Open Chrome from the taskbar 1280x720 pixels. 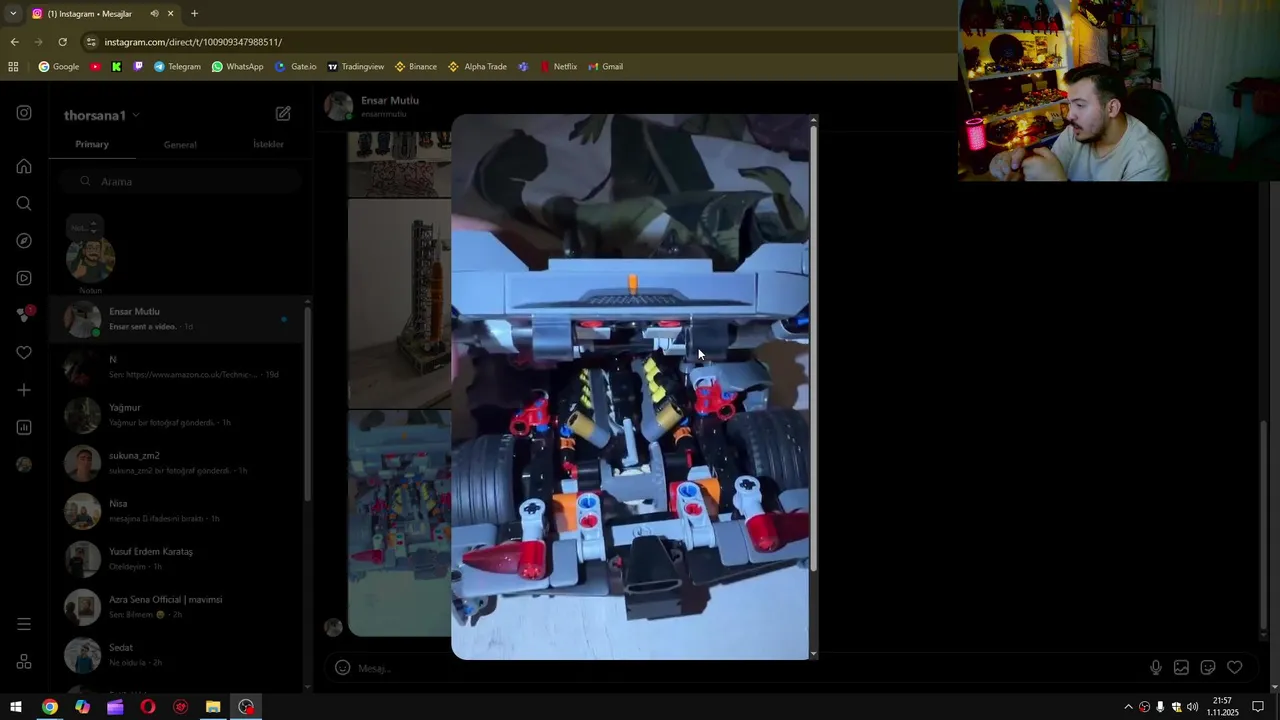(49, 707)
